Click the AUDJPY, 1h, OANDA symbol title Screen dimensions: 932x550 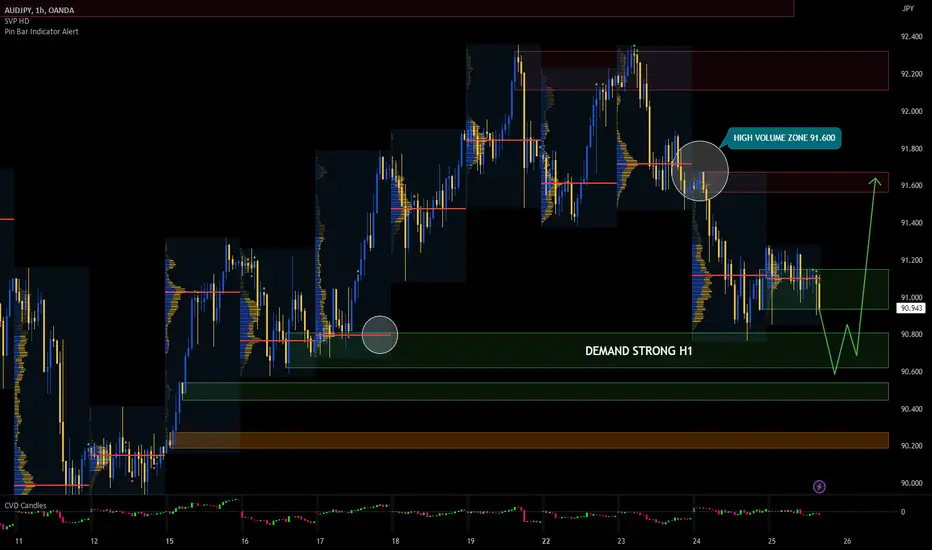(39, 10)
